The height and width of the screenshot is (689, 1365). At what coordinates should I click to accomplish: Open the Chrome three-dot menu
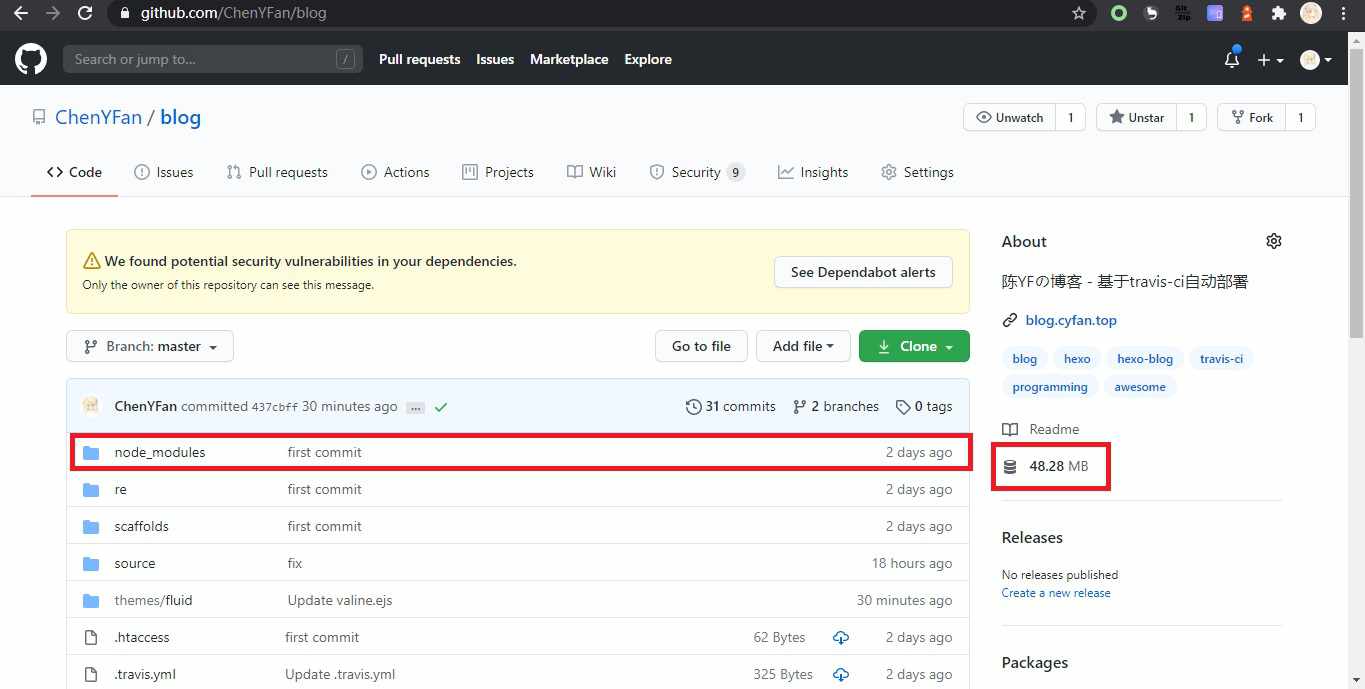(x=1343, y=13)
